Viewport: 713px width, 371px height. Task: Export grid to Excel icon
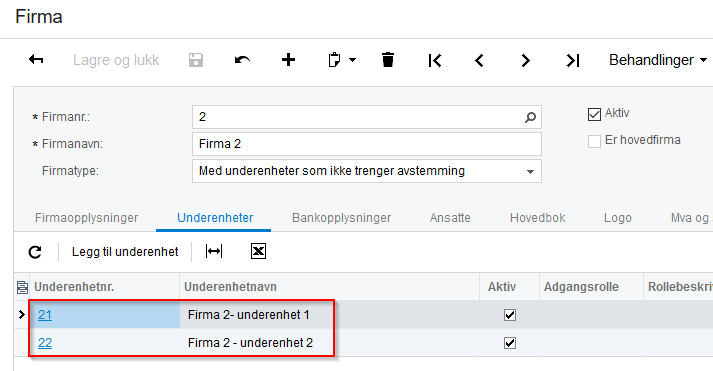pos(258,251)
